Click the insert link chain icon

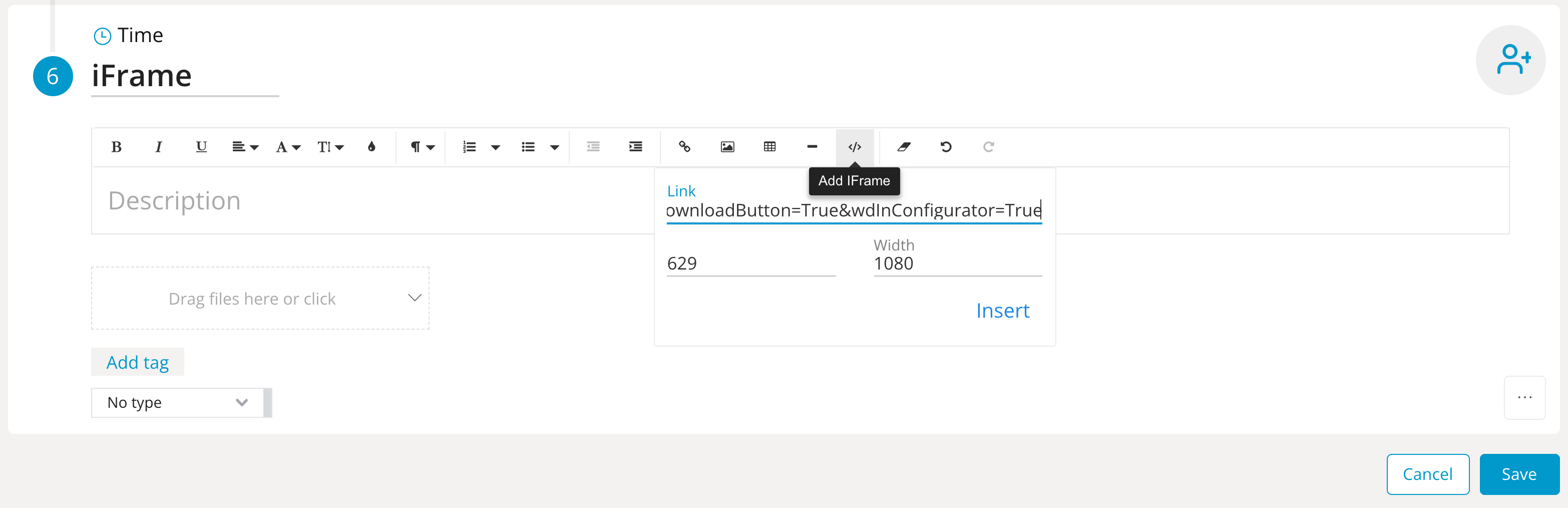684,147
